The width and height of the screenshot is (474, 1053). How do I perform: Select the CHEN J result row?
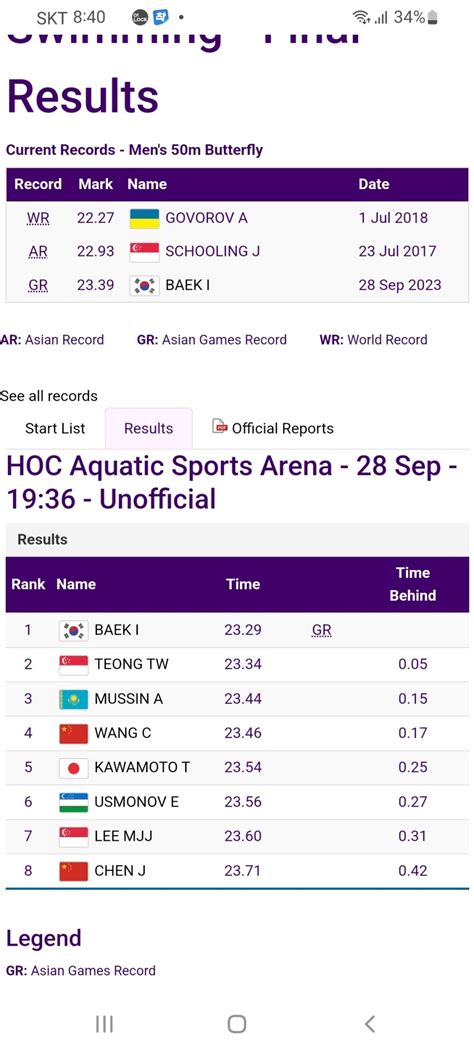click(237, 871)
